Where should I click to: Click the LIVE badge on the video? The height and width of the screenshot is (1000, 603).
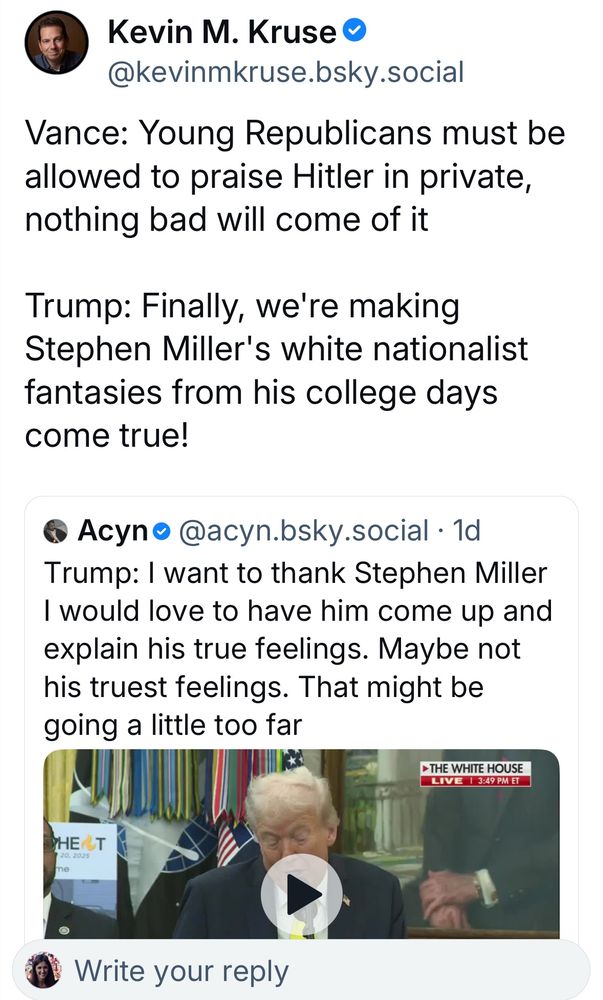(448, 782)
